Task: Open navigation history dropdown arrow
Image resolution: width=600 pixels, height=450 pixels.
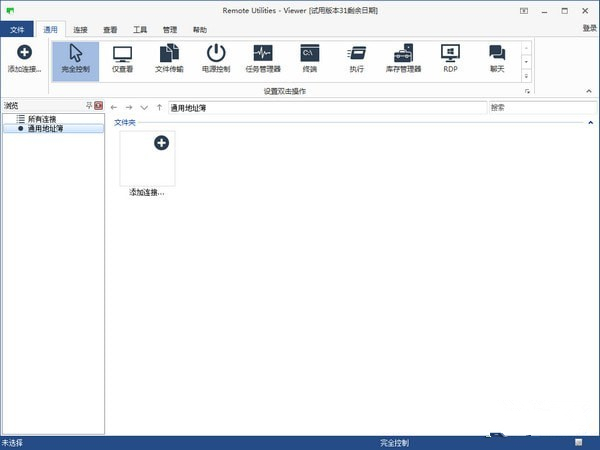Action: [144, 107]
